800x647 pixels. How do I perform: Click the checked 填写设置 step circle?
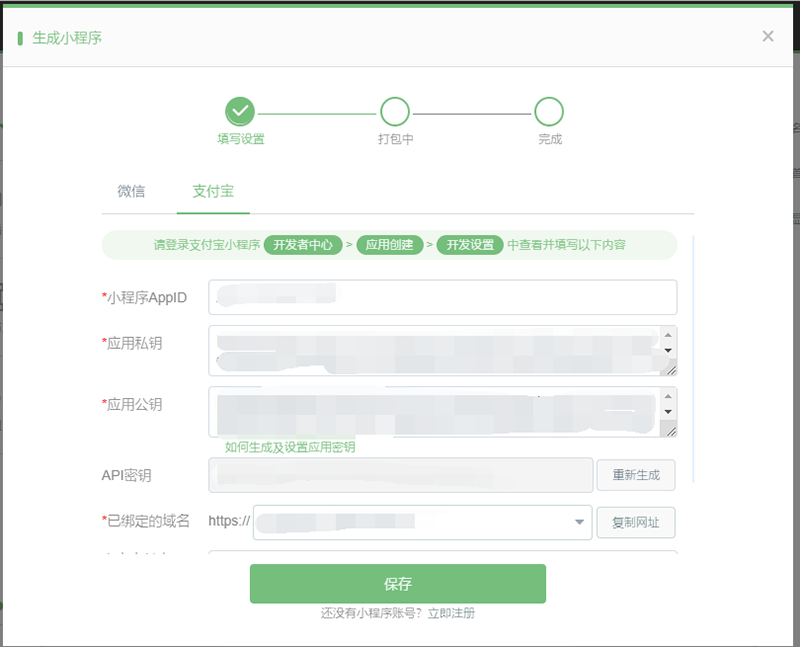240,111
